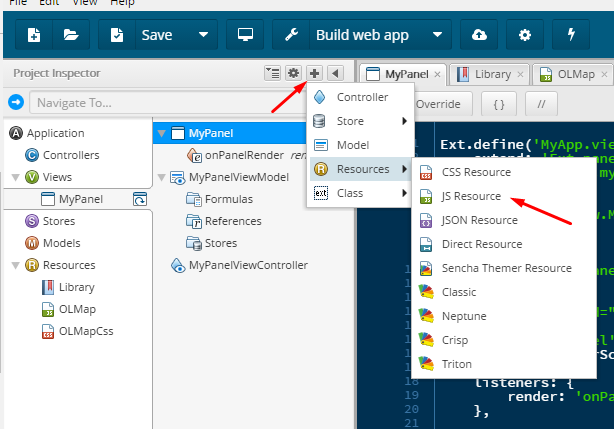
Task: Click the blue Navigate arrow icon
Action: pyautogui.click(x=16, y=103)
